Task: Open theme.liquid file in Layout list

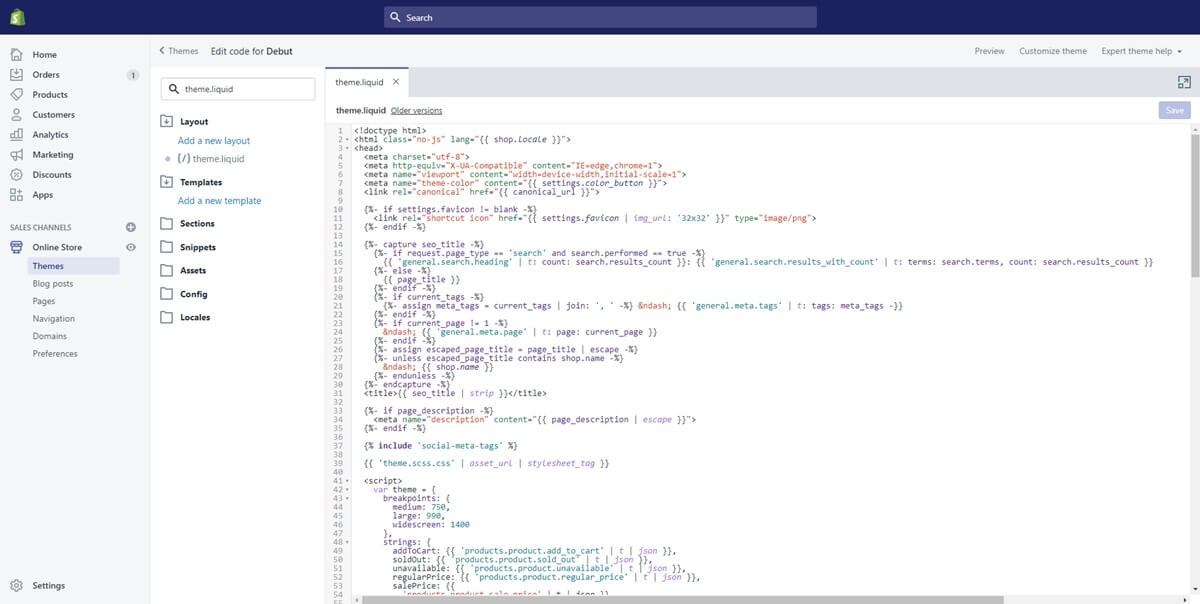Action: pyautogui.click(x=211, y=159)
